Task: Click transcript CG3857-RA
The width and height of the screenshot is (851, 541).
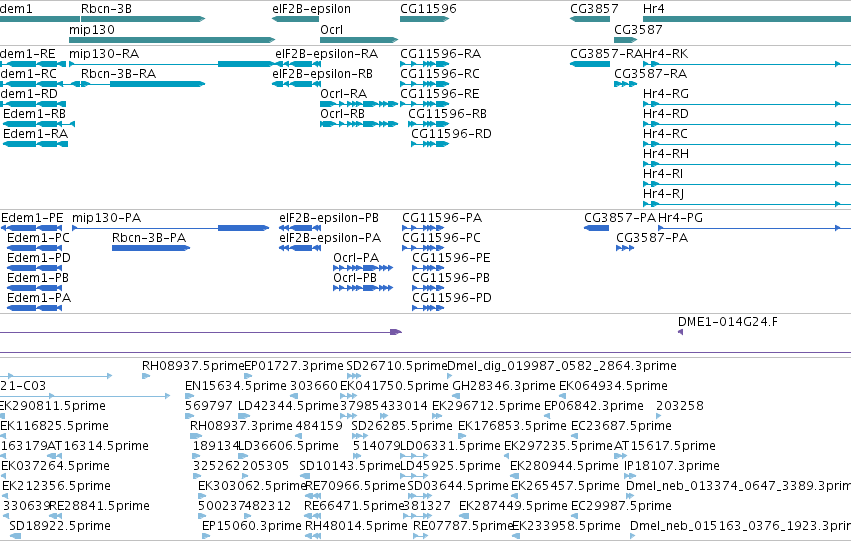Action: tap(606, 54)
